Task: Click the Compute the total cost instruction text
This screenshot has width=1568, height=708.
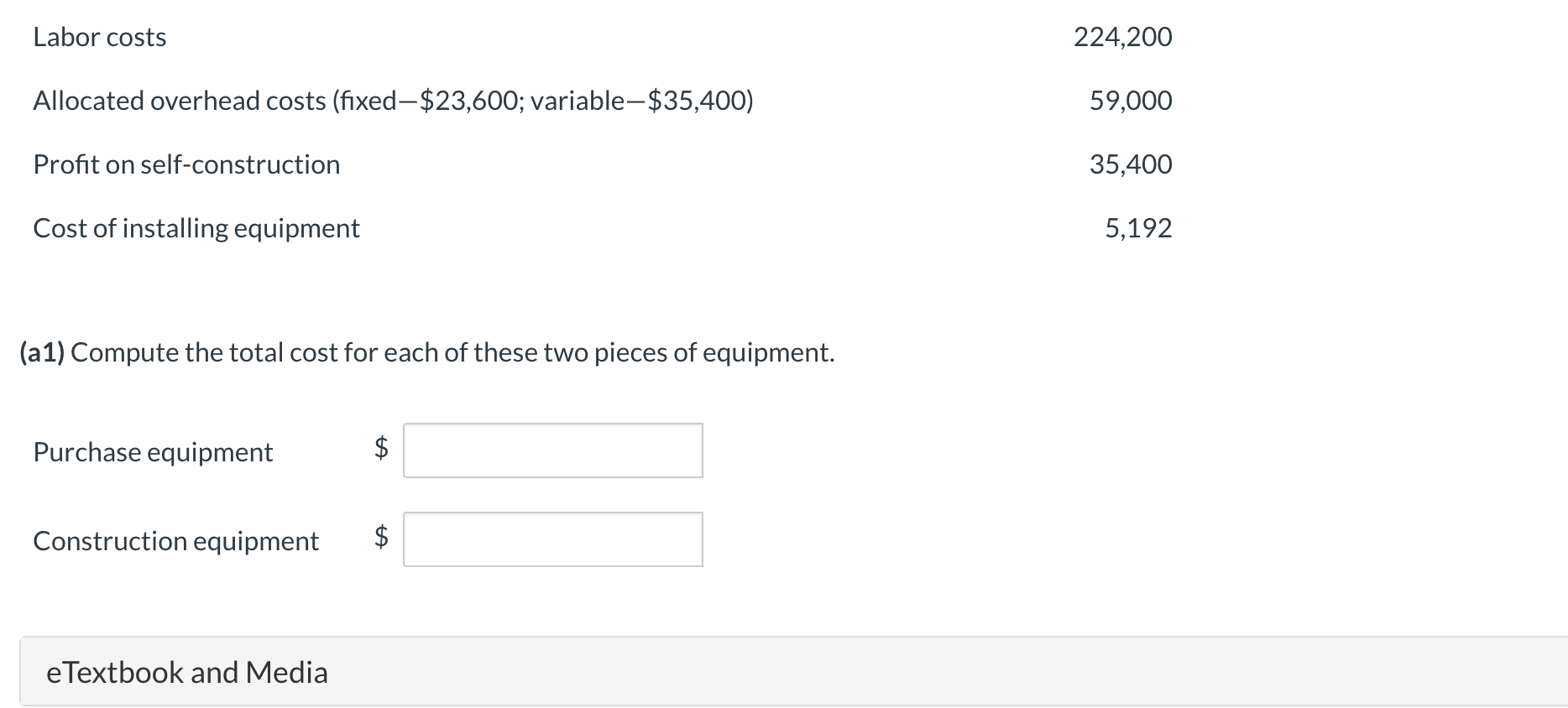Action: click(x=452, y=352)
